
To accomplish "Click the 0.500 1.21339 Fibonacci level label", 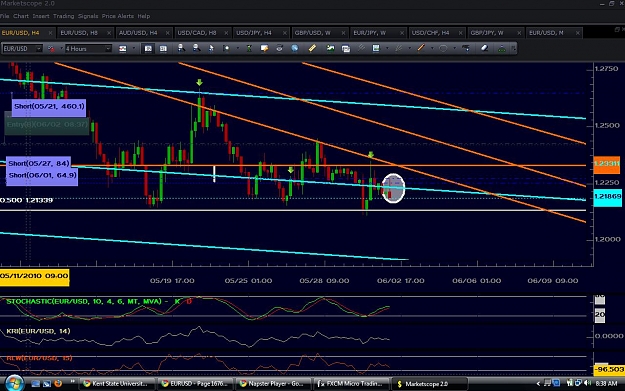I will (x=26, y=200).
